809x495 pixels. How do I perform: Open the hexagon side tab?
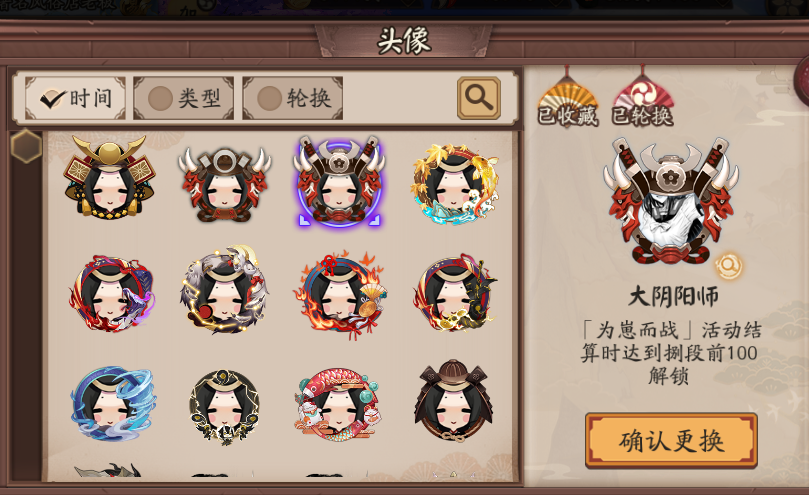26,146
